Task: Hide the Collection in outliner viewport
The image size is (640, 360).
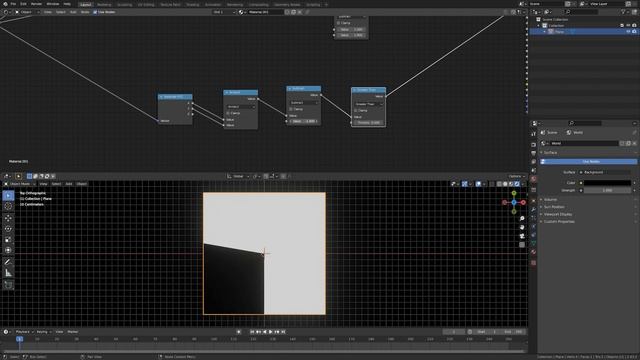Action: 628,25
